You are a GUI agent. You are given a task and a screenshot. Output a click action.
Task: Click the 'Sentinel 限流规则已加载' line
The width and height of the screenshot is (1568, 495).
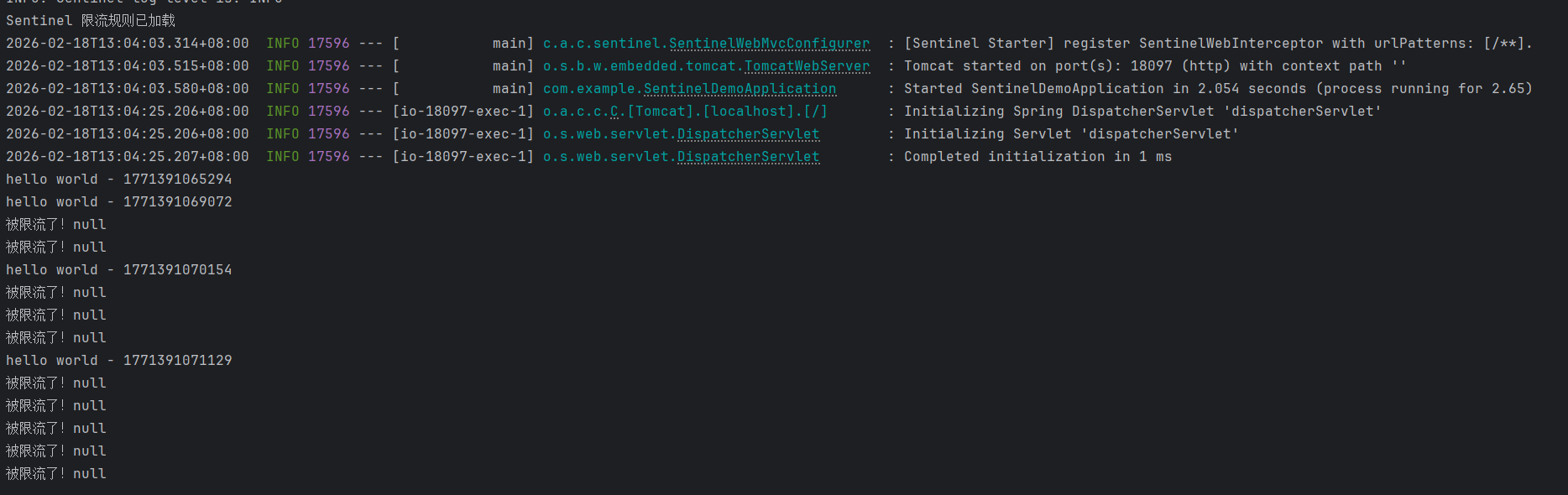coord(91,21)
